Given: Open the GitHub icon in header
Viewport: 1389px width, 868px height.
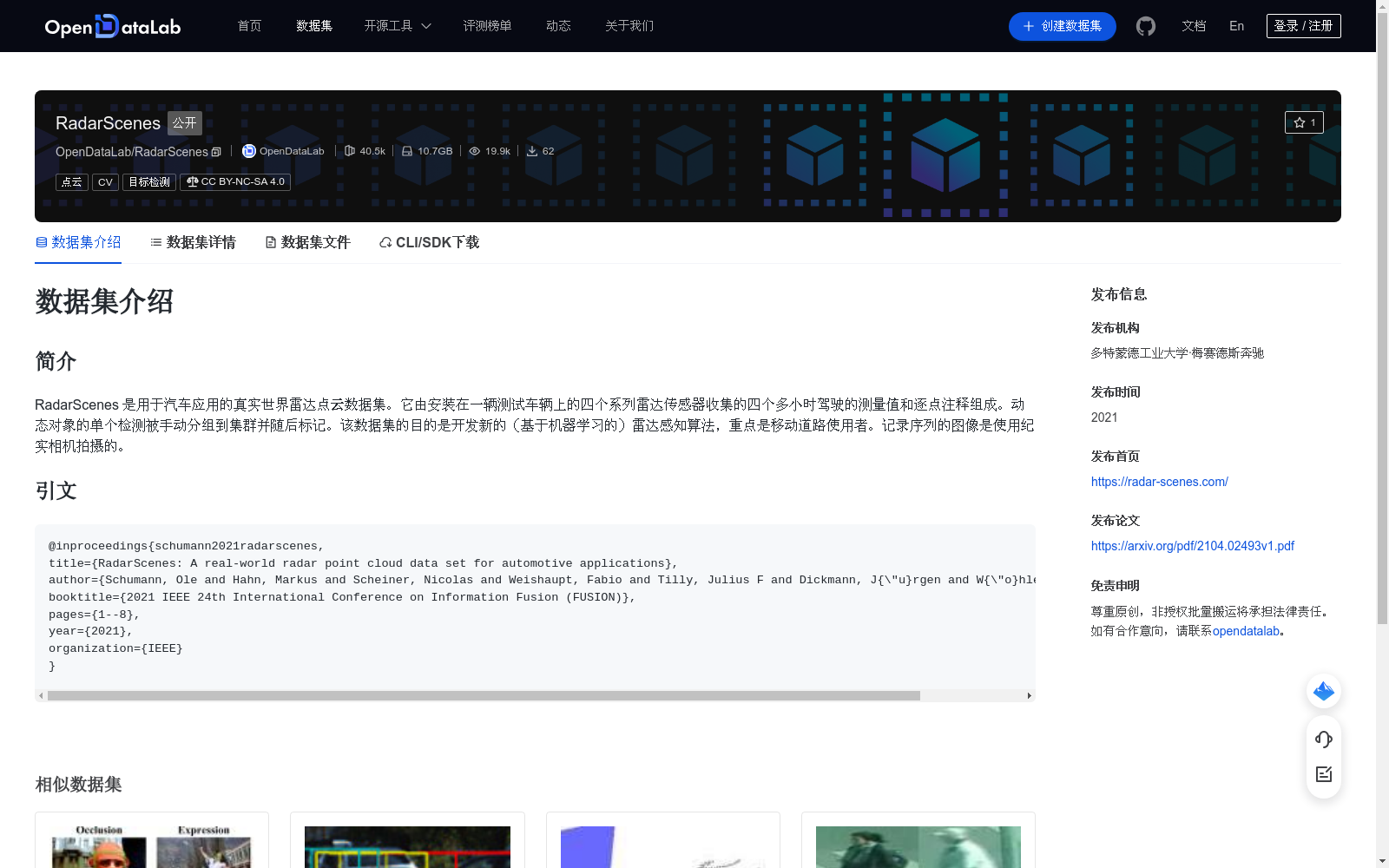Looking at the screenshot, I should pos(1146,26).
